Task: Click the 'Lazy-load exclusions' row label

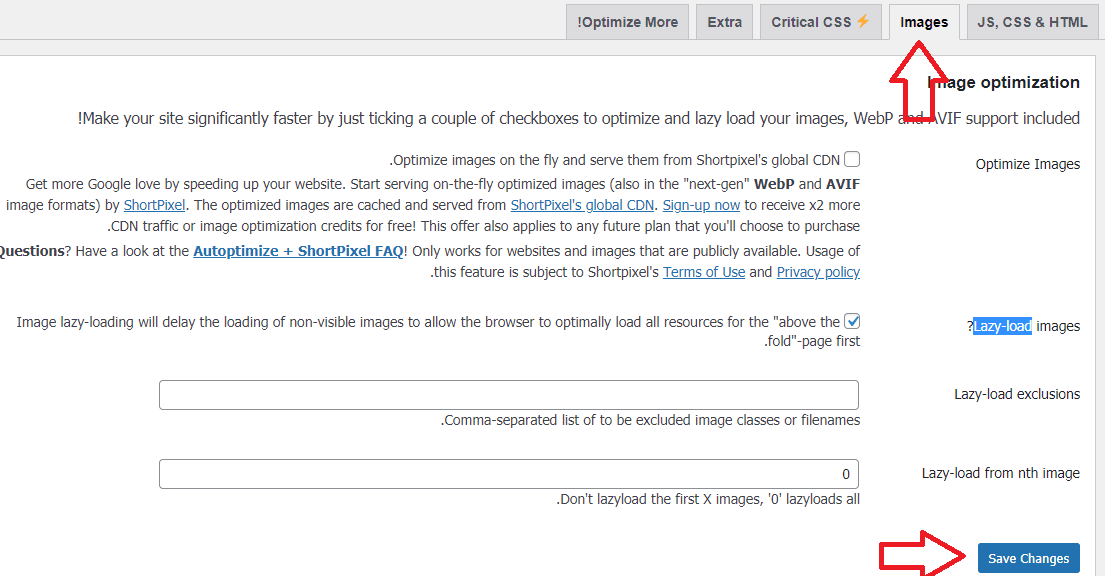Action: (1016, 394)
